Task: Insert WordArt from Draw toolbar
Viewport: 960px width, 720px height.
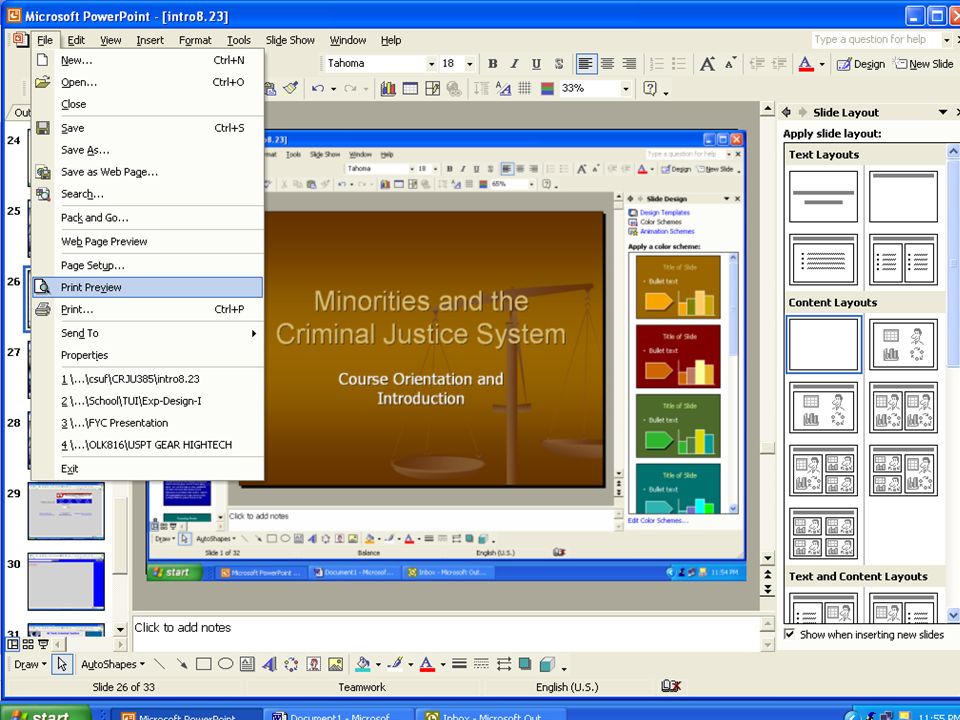Action: point(269,664)
